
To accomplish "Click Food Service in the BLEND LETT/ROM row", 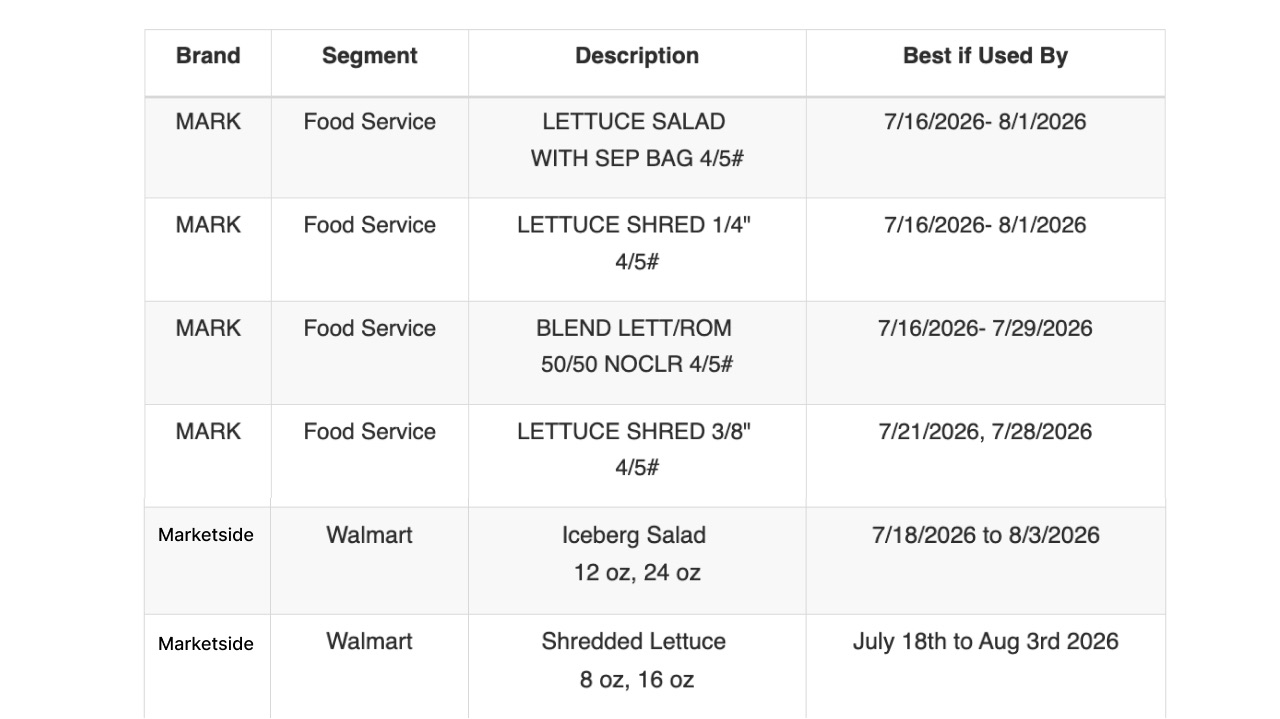I will click(x=369, y=328).
